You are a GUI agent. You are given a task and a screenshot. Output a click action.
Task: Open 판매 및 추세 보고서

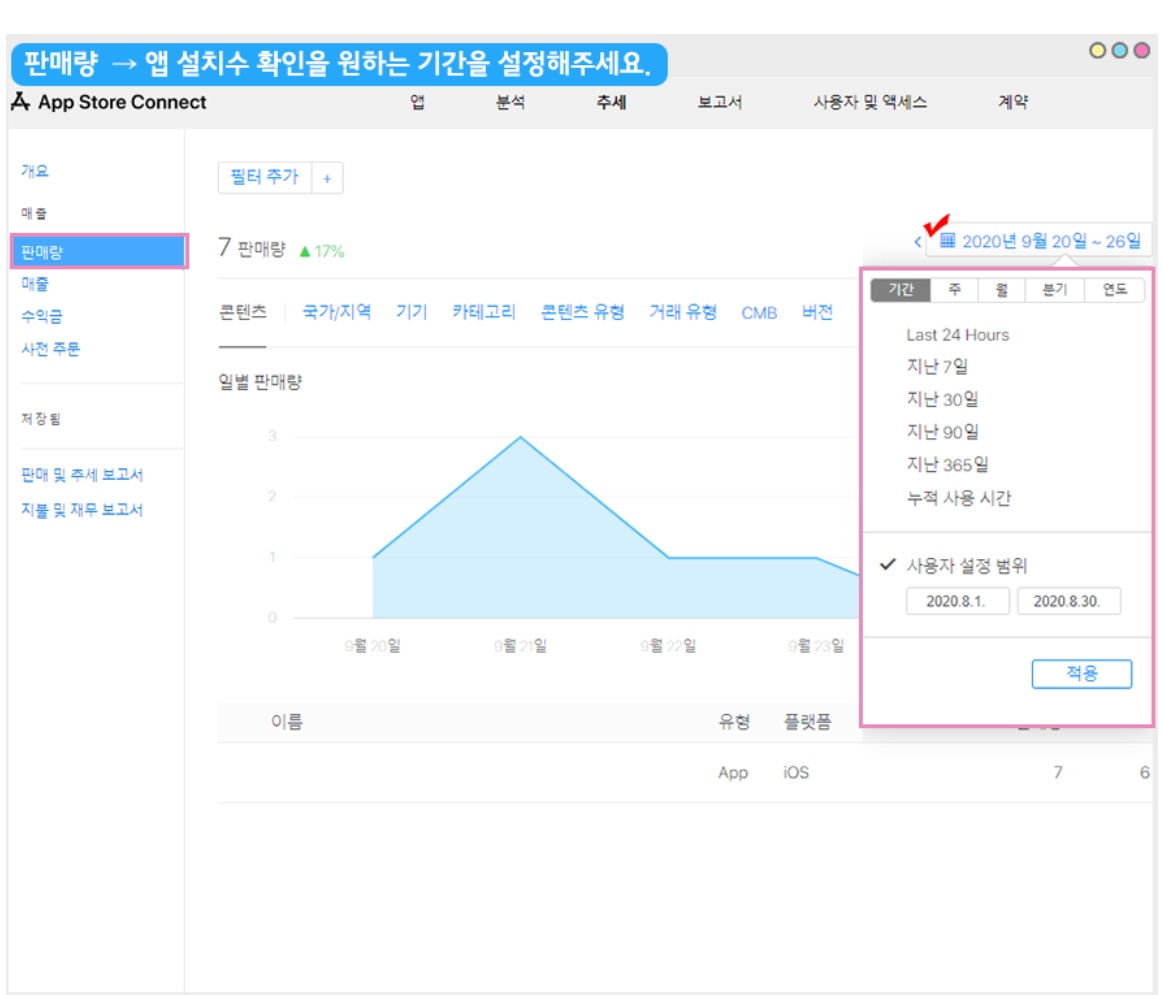coord(82,475)
